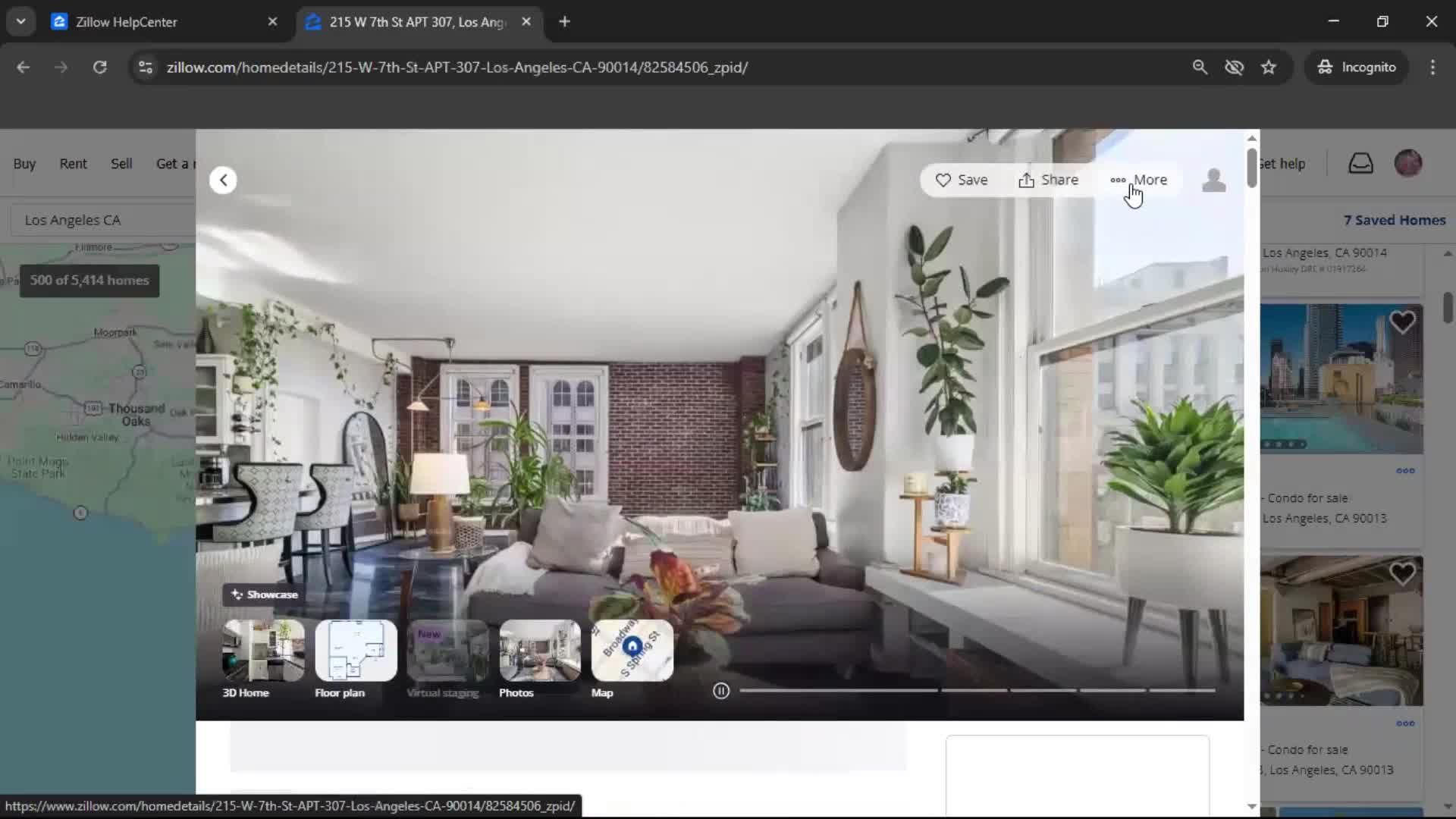Viewport: 1456px width, 819px height.
Task: Open the profile avatar in the photo viewer
Action: pyautogui.click(x=1213, y=180)
